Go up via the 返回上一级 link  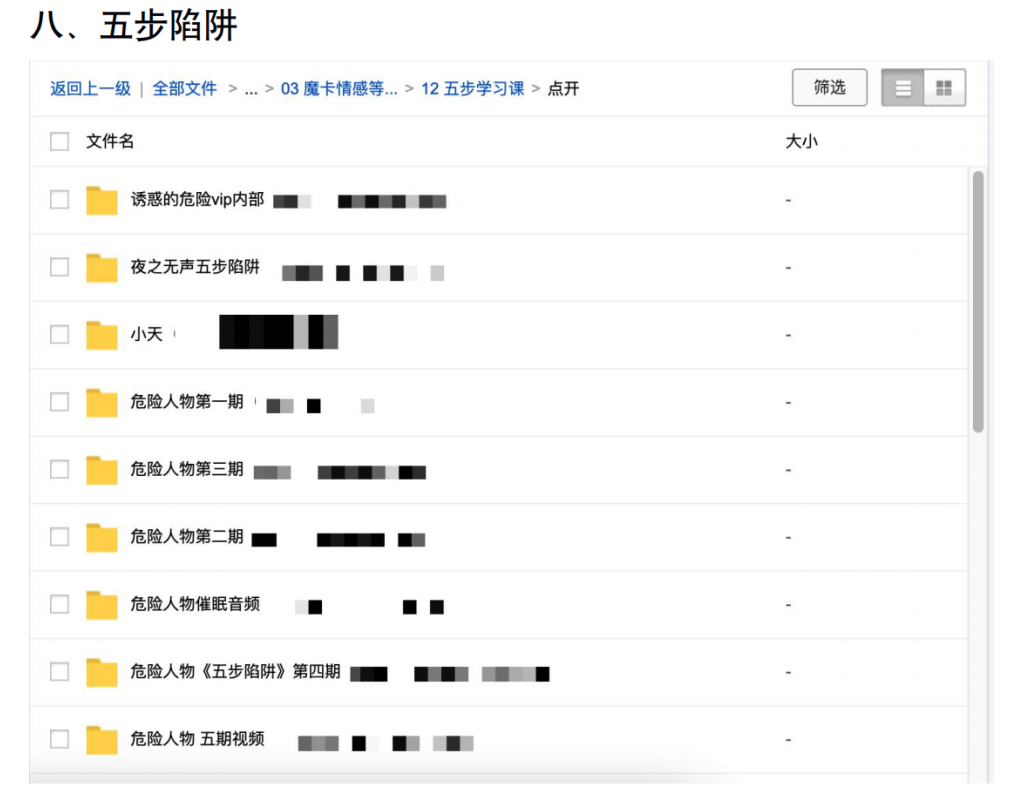coord(91,88)
